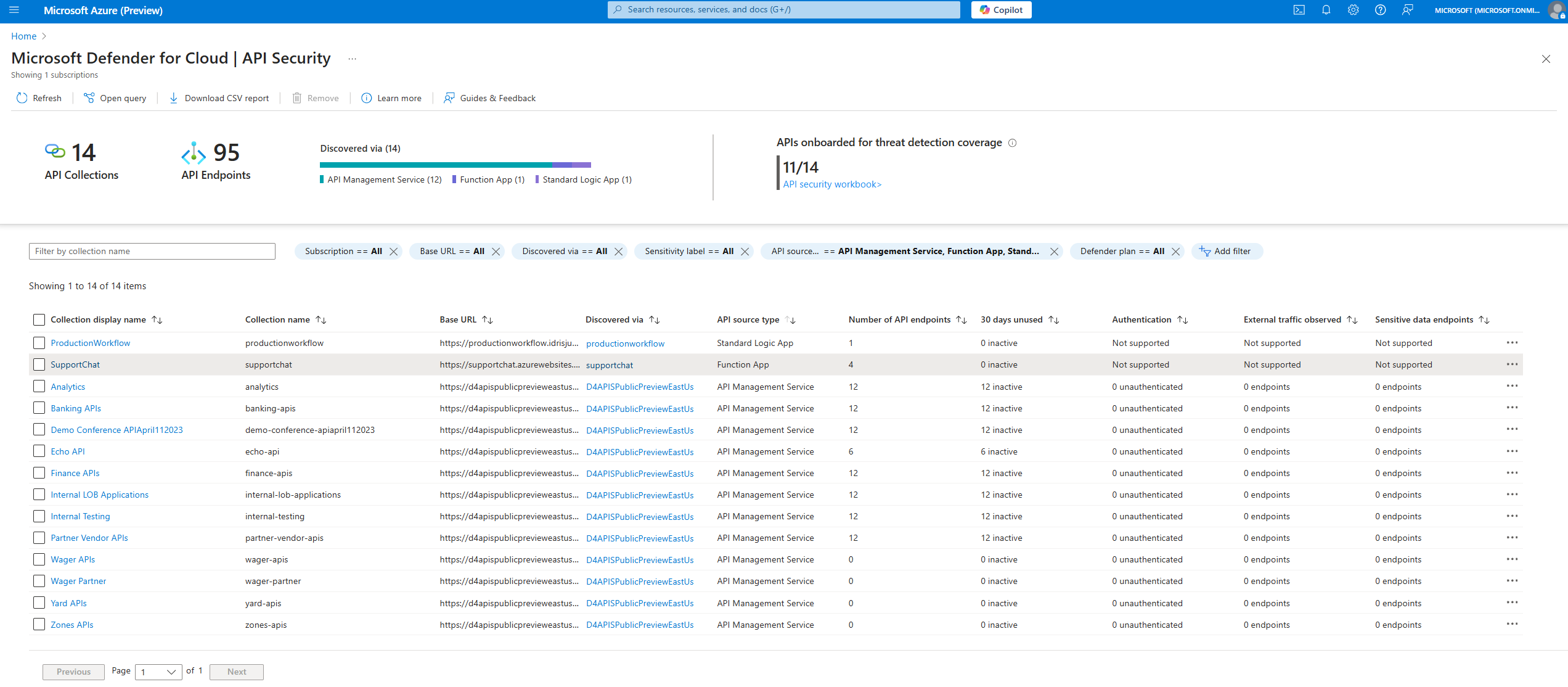Check the SupportChat row checkbox

tap(39, 364)
